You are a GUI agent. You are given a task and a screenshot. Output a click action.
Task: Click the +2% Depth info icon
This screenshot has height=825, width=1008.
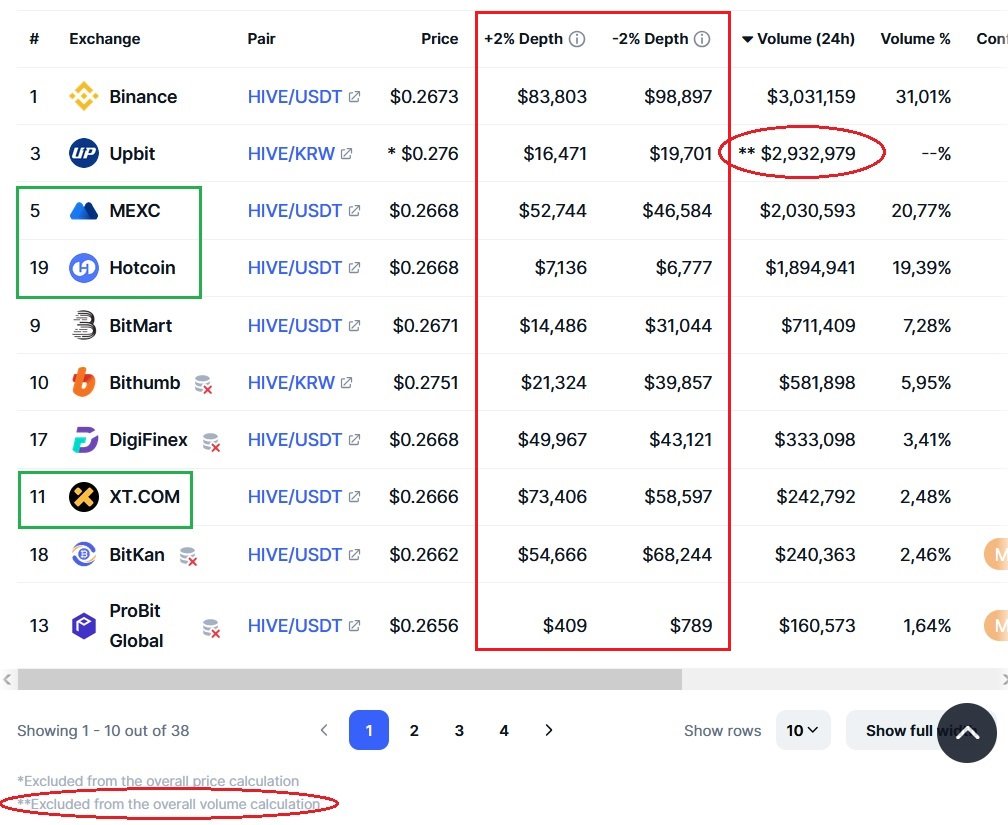click(577, 39)
